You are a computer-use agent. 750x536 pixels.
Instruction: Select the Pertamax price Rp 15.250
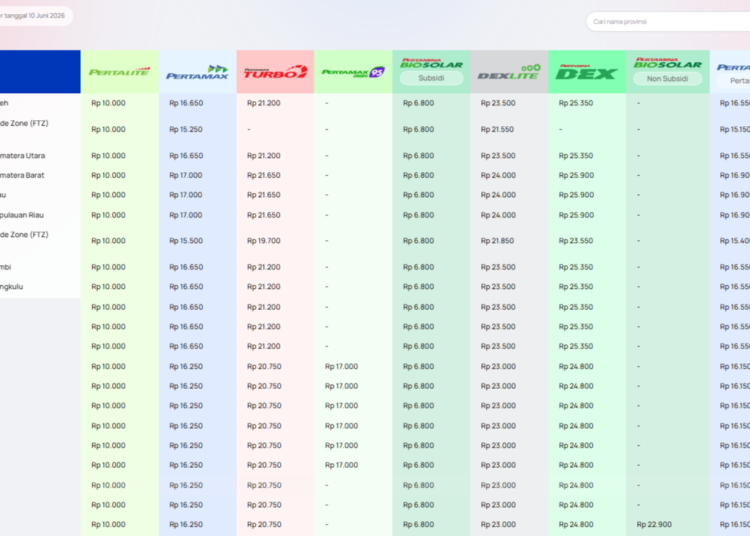pyautogui.click(x=186, y=129)
